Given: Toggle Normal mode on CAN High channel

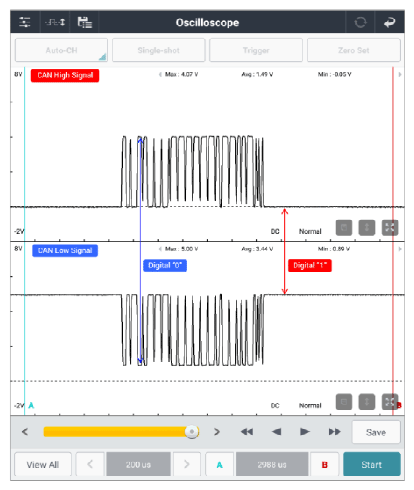Looking at the screenshot, I should point(310,231).
